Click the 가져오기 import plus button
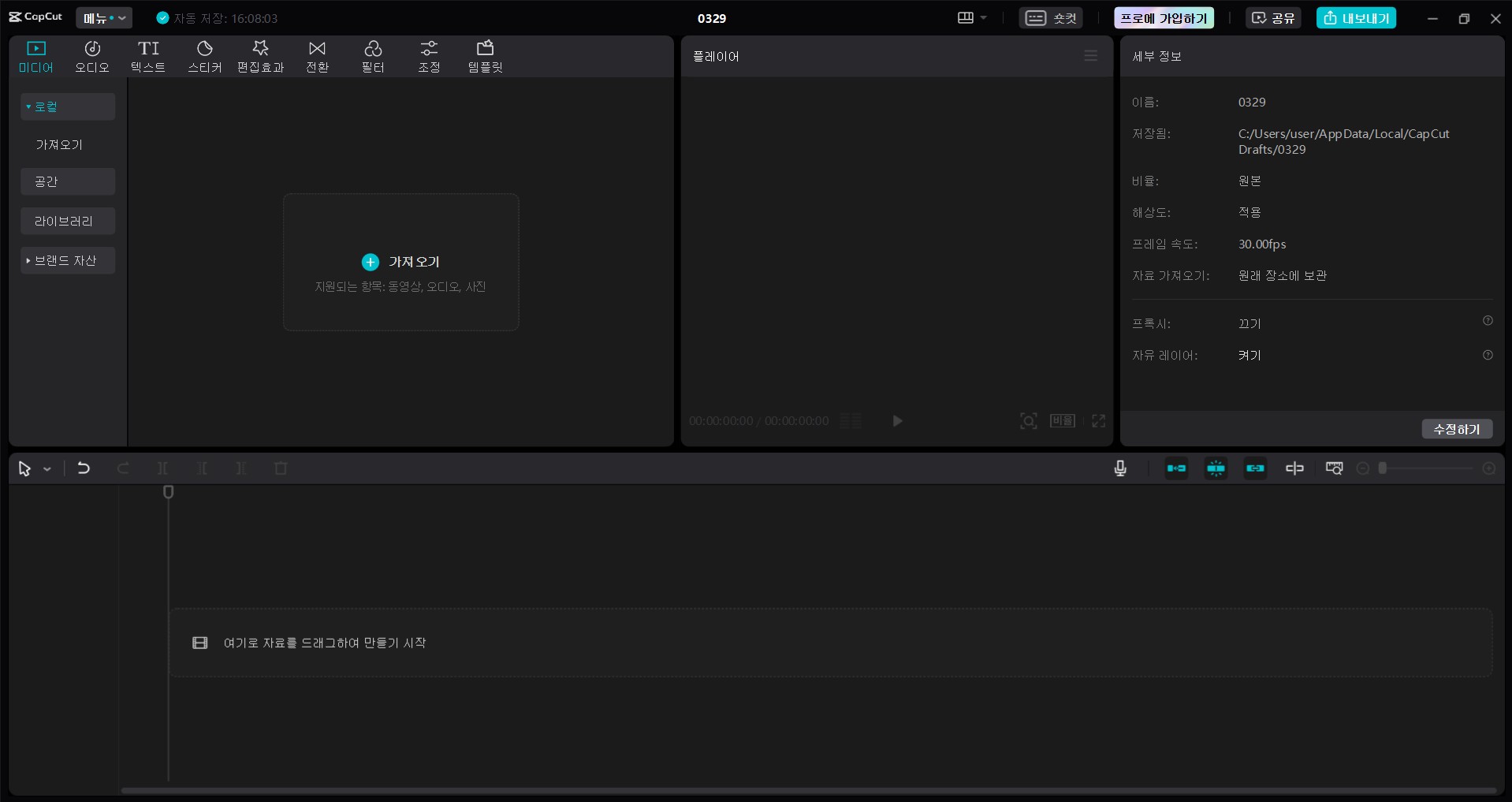The image size is (1512, 802). point(371,262)
